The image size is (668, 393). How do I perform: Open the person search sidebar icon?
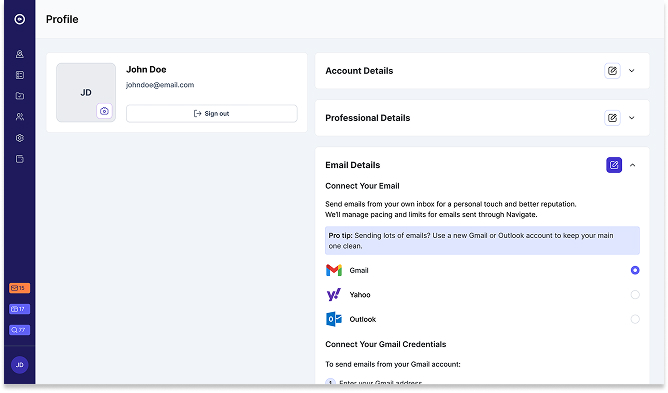[x=20, y=54]
